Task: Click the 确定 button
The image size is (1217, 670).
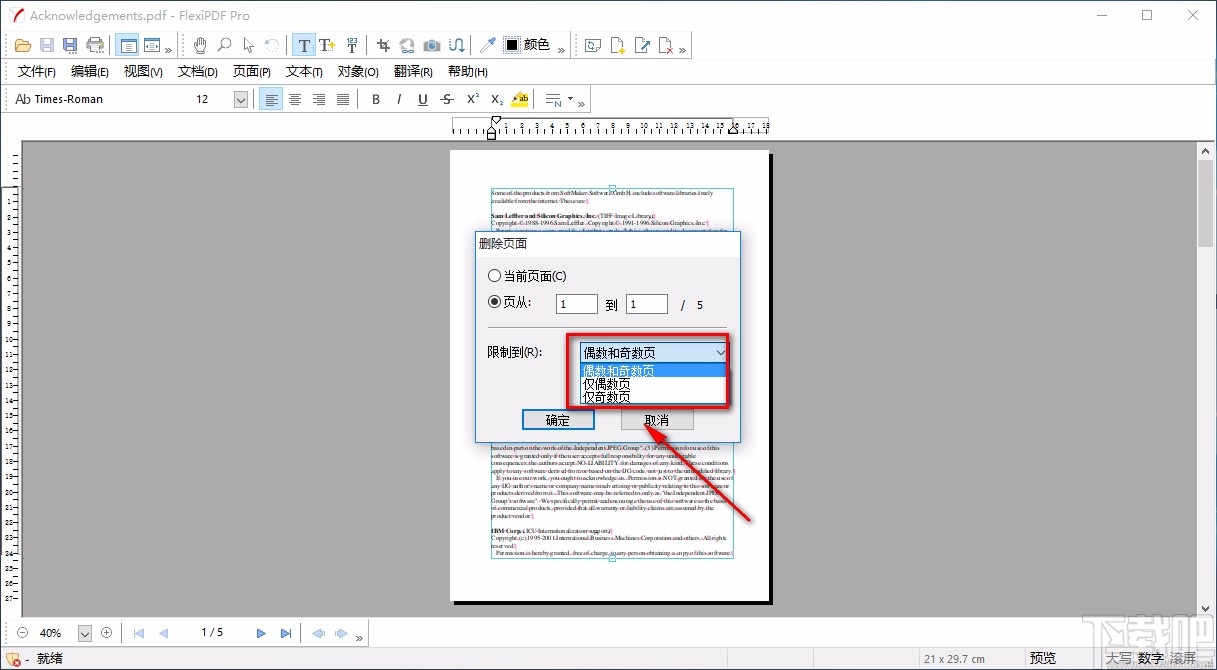Action: pyautogui.click(x=558, y=419)
